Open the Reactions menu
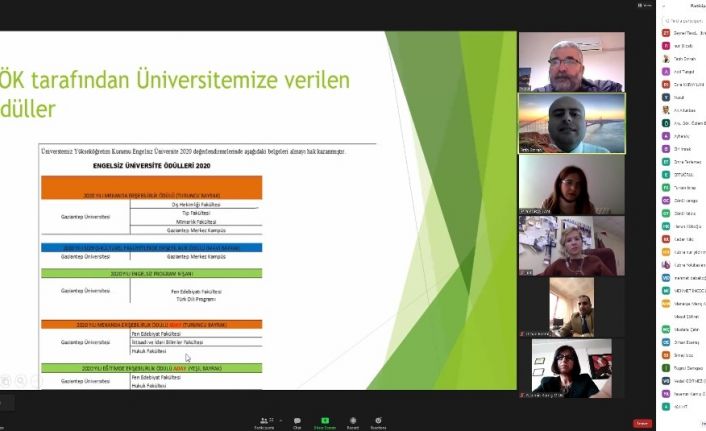 point(379,421)
